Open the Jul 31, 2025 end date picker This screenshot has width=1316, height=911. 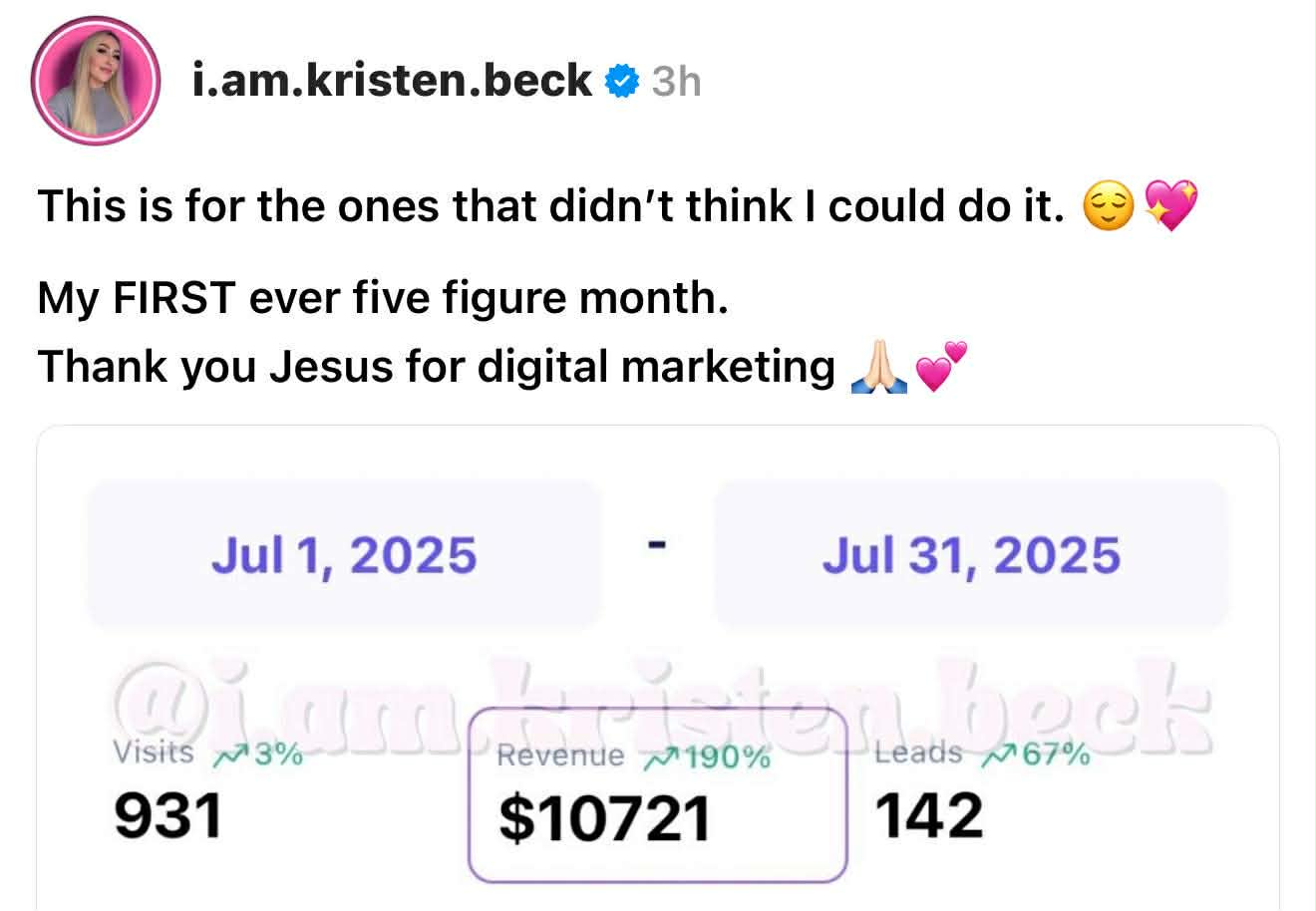971,554
